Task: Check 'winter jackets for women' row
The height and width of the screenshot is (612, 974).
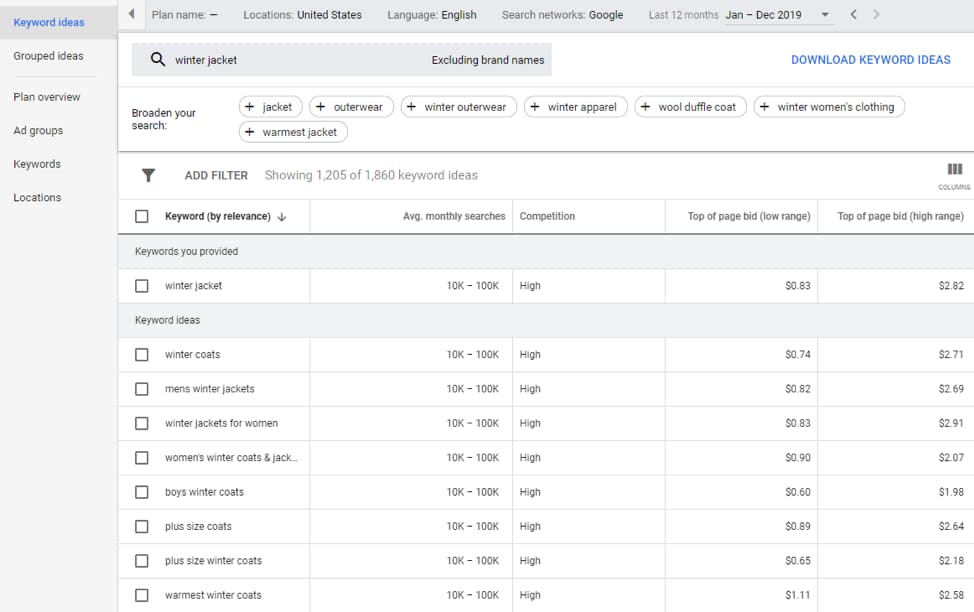Action: (x=142, y=423)
